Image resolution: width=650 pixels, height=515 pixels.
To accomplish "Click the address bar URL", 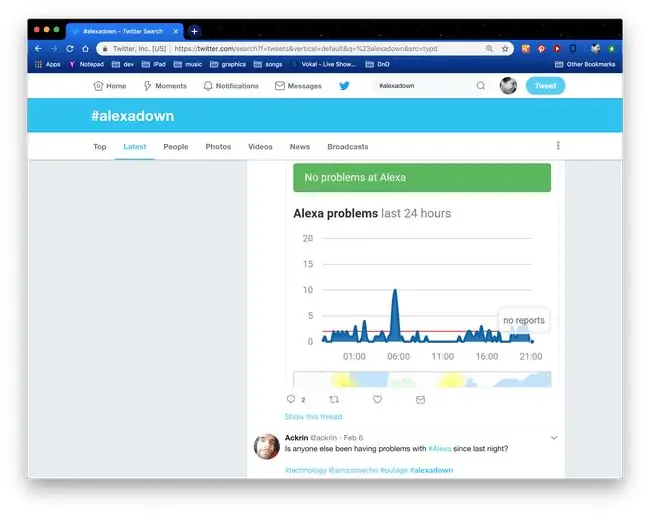I will (306, 49).
